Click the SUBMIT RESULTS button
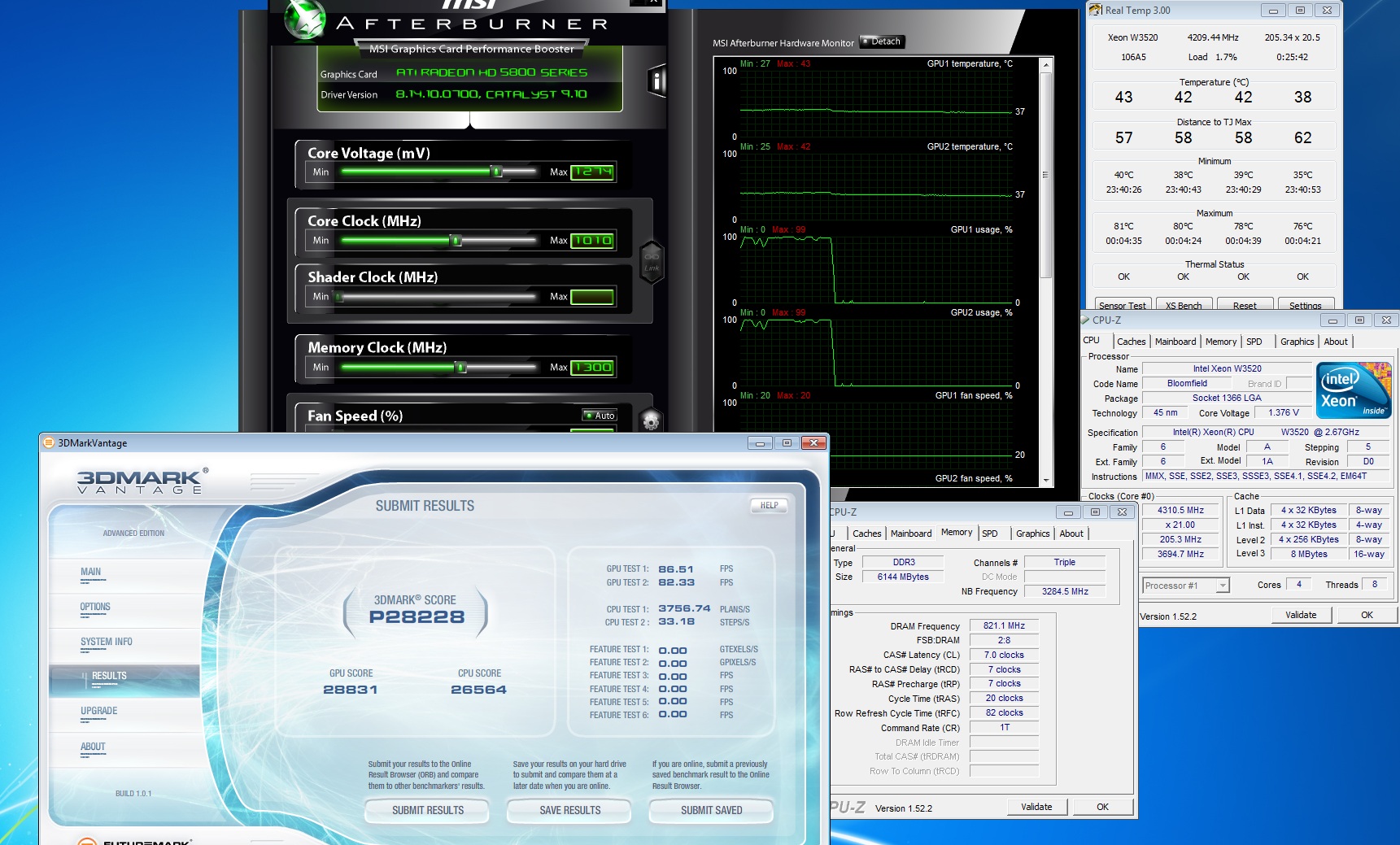 (x=428, y=810)
